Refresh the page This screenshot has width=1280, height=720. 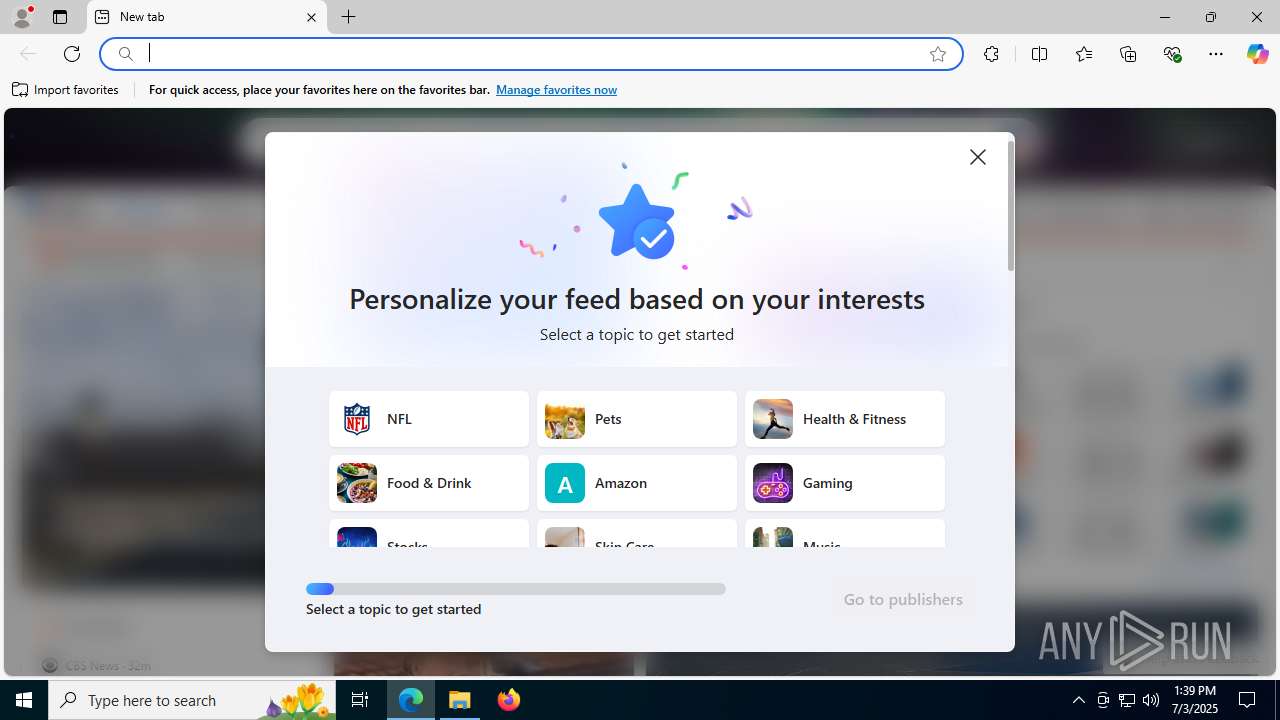[72, 54]
